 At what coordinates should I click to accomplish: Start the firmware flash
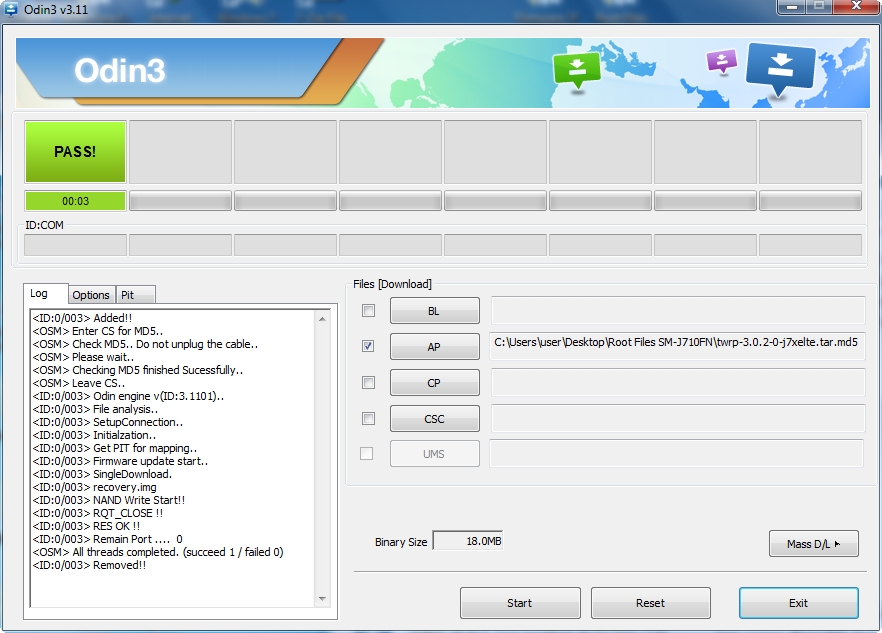(x=520, y=603)
